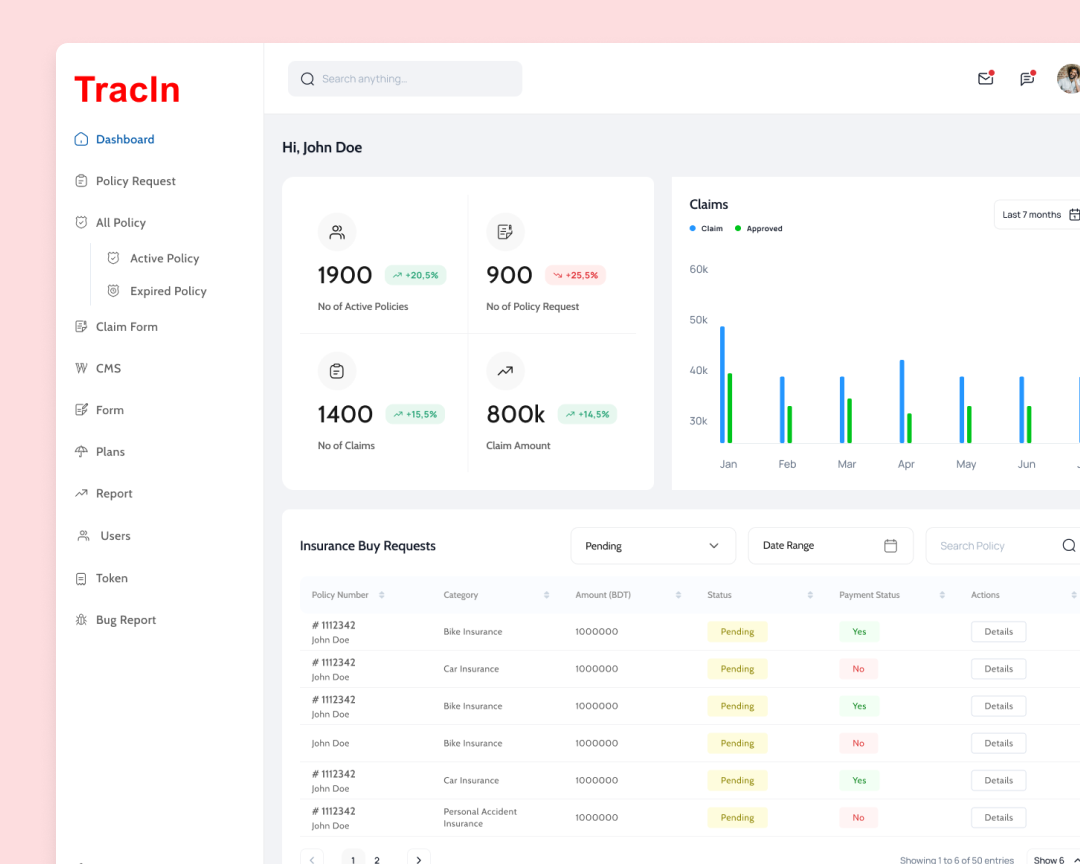Click the Active Policies users icon
Screen dimensions: 1080x864
(337, 232)
